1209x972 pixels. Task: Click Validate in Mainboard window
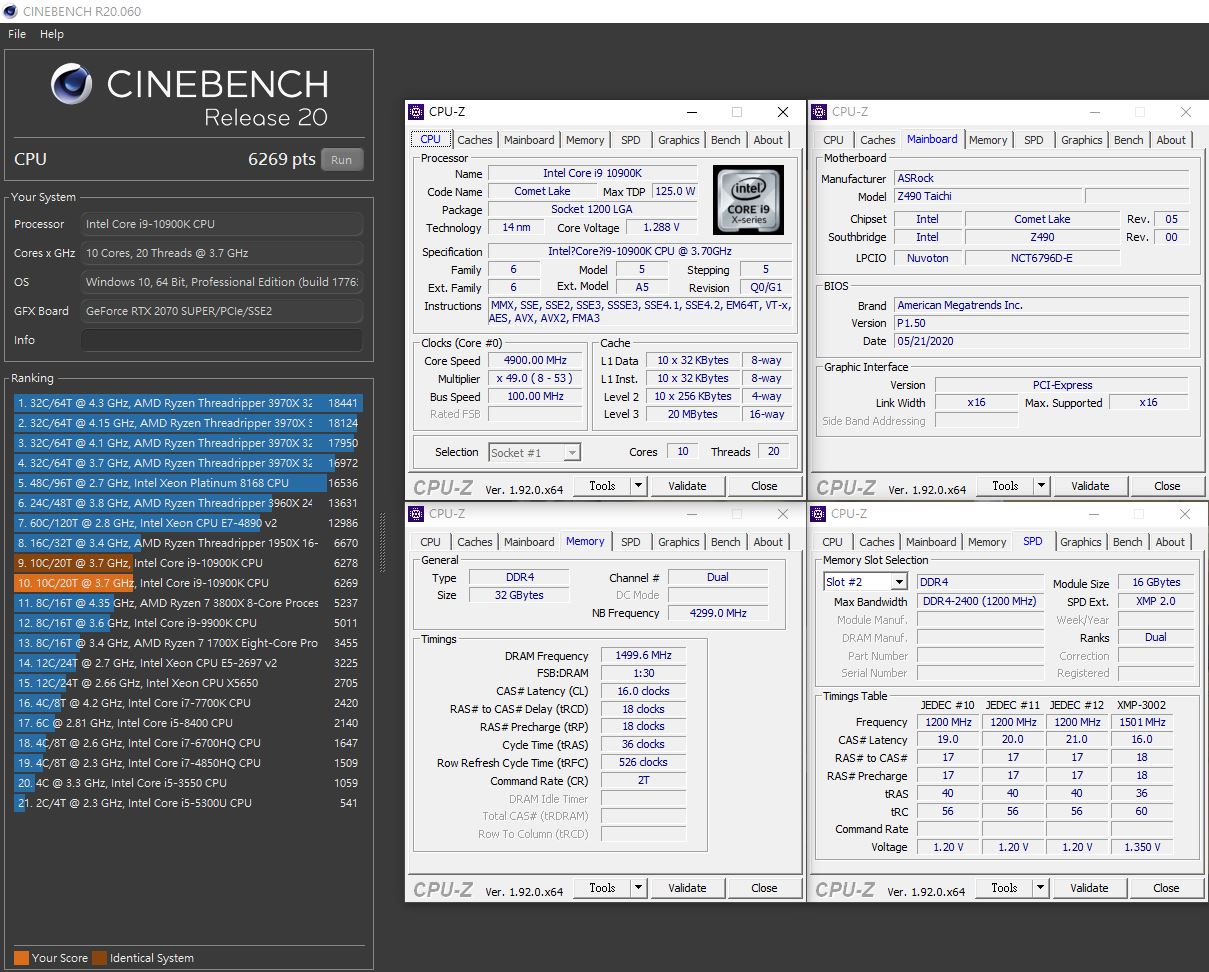[x=1090, y=486]
